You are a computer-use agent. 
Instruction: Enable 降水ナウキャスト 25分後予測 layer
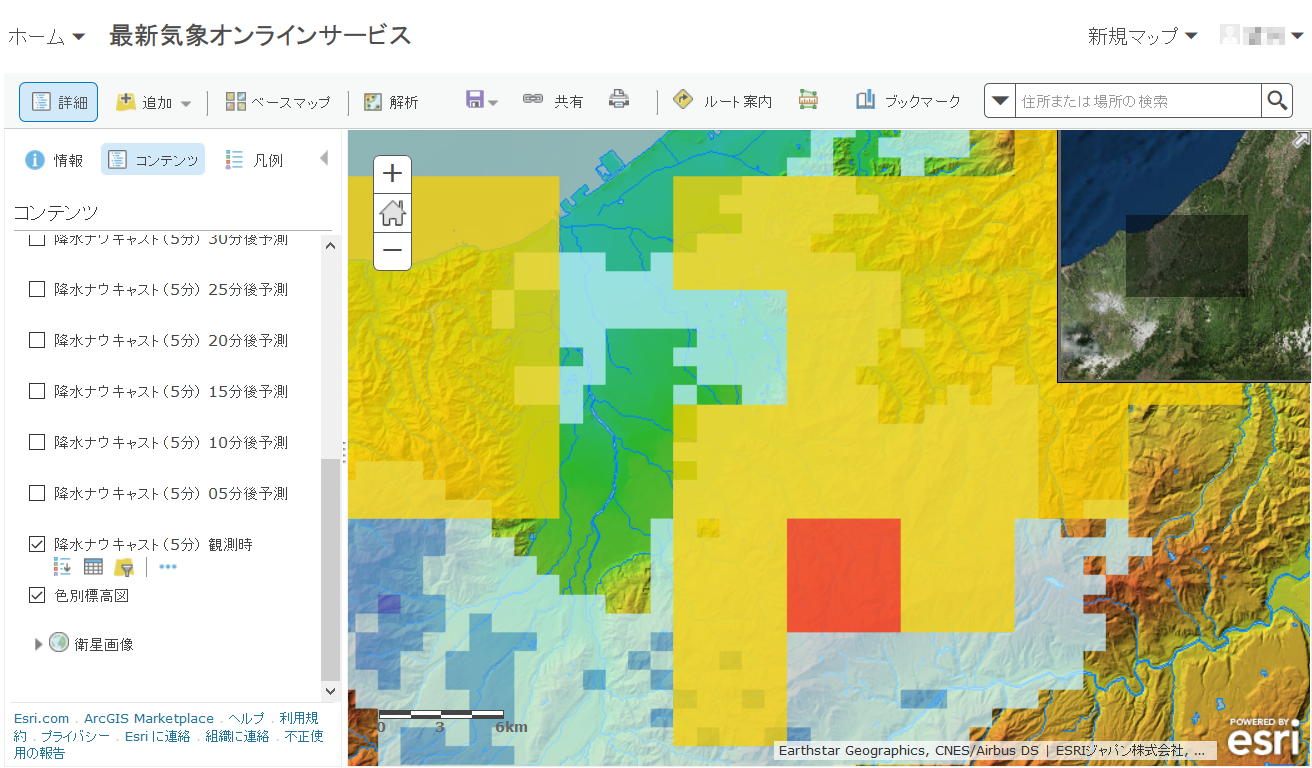[x=37, y=289]
